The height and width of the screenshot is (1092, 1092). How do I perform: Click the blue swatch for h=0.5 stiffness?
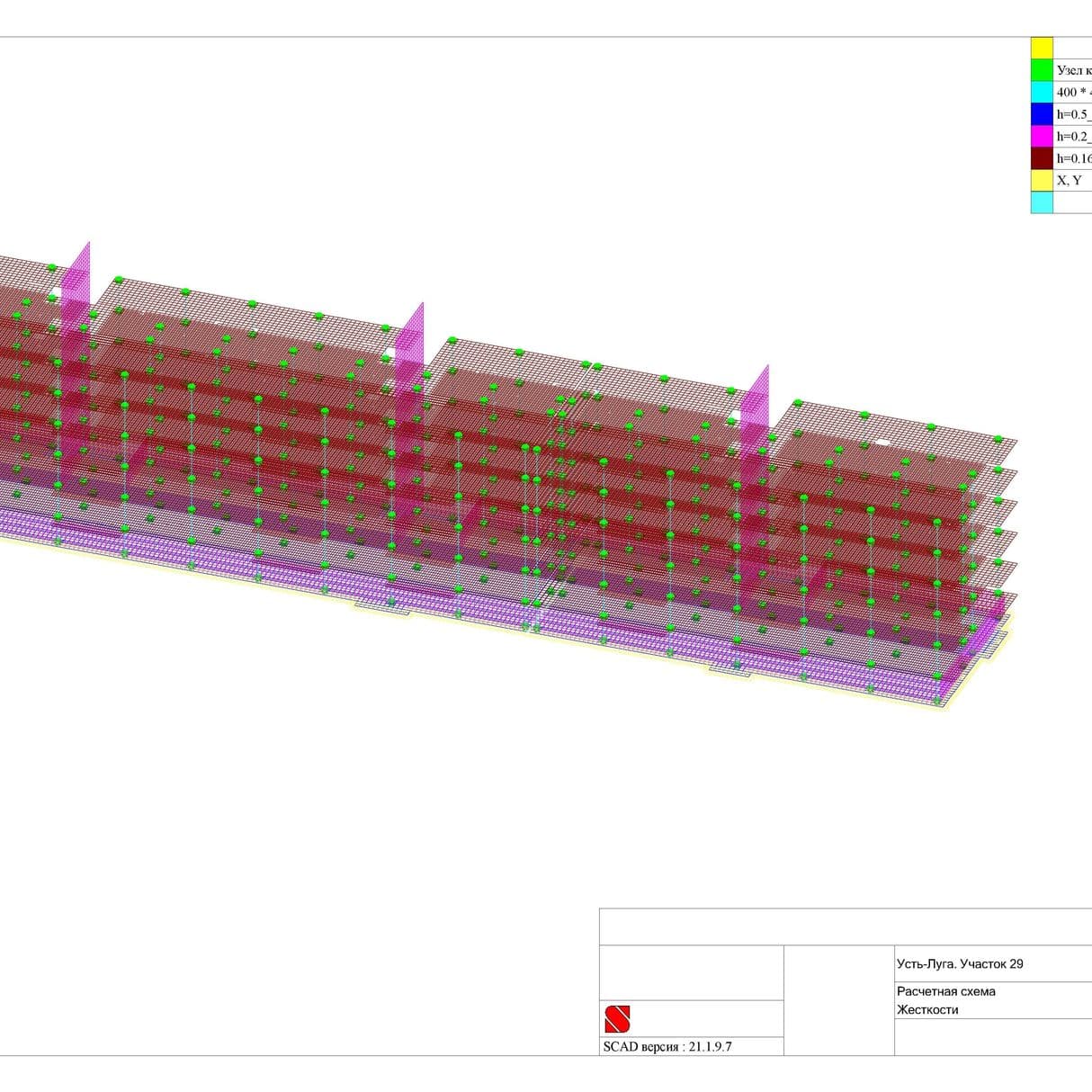1042,114
